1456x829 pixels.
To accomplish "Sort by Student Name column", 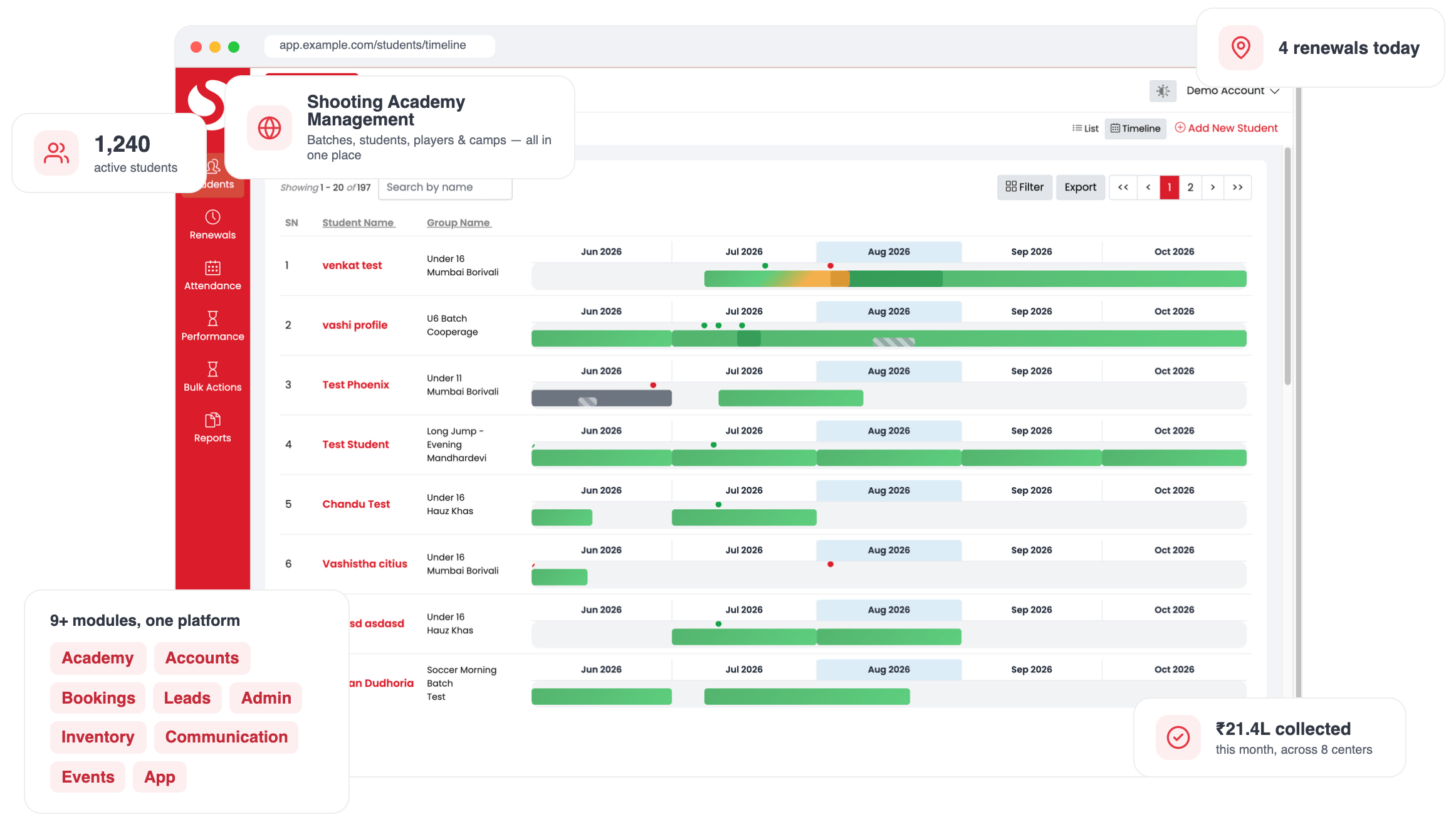I will tap(358, 223).
